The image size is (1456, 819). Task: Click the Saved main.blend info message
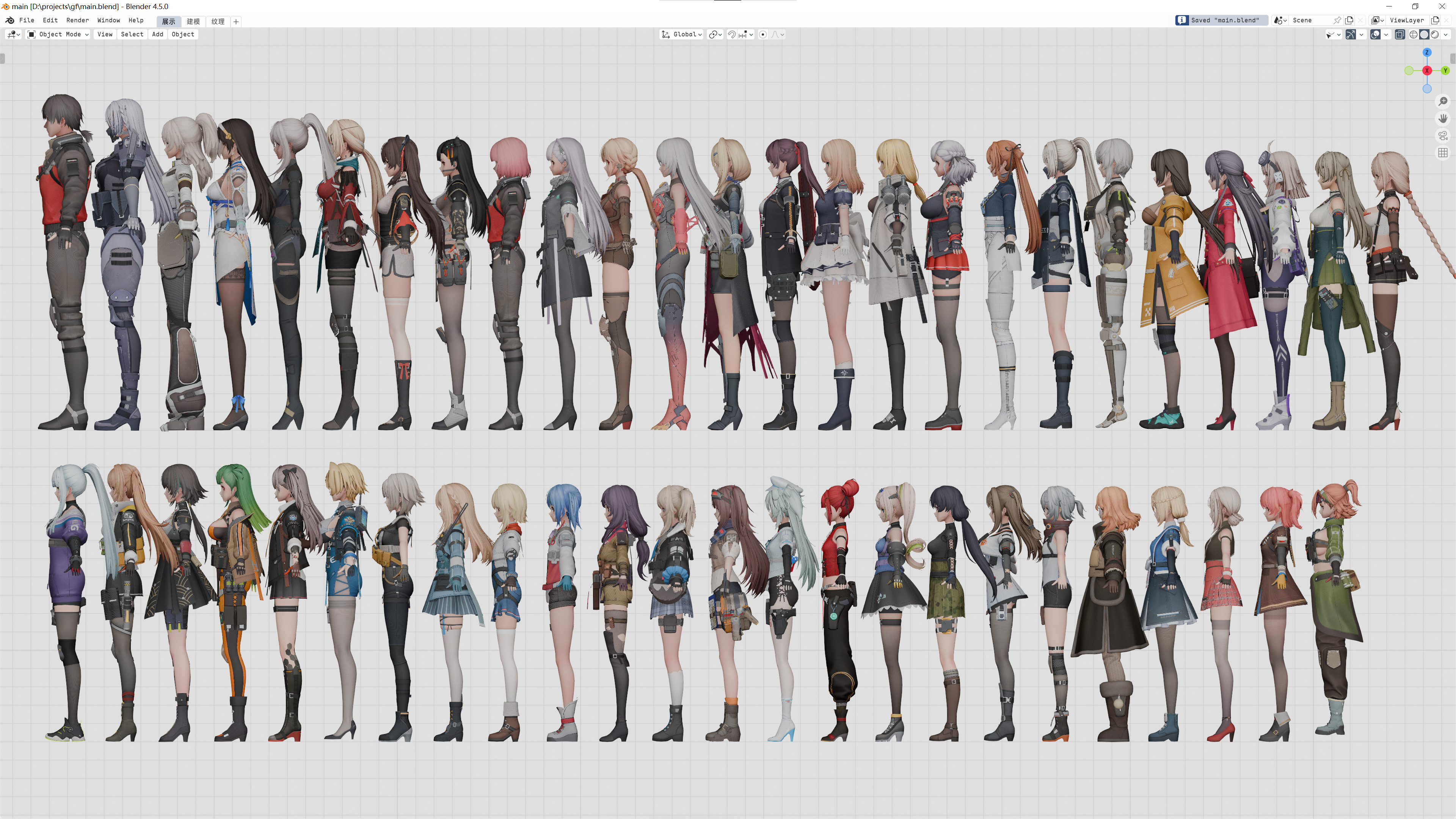click(x=1221, y=20)
